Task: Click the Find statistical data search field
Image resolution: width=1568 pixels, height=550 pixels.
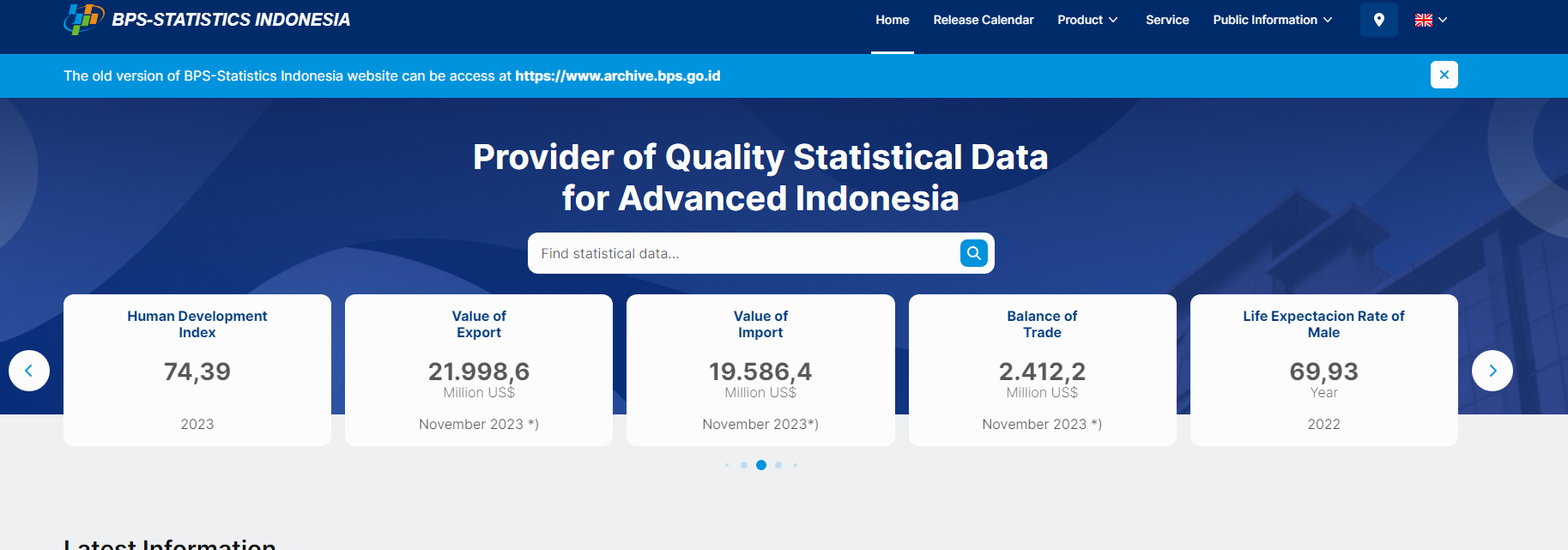Action: (x=742, y=253)
